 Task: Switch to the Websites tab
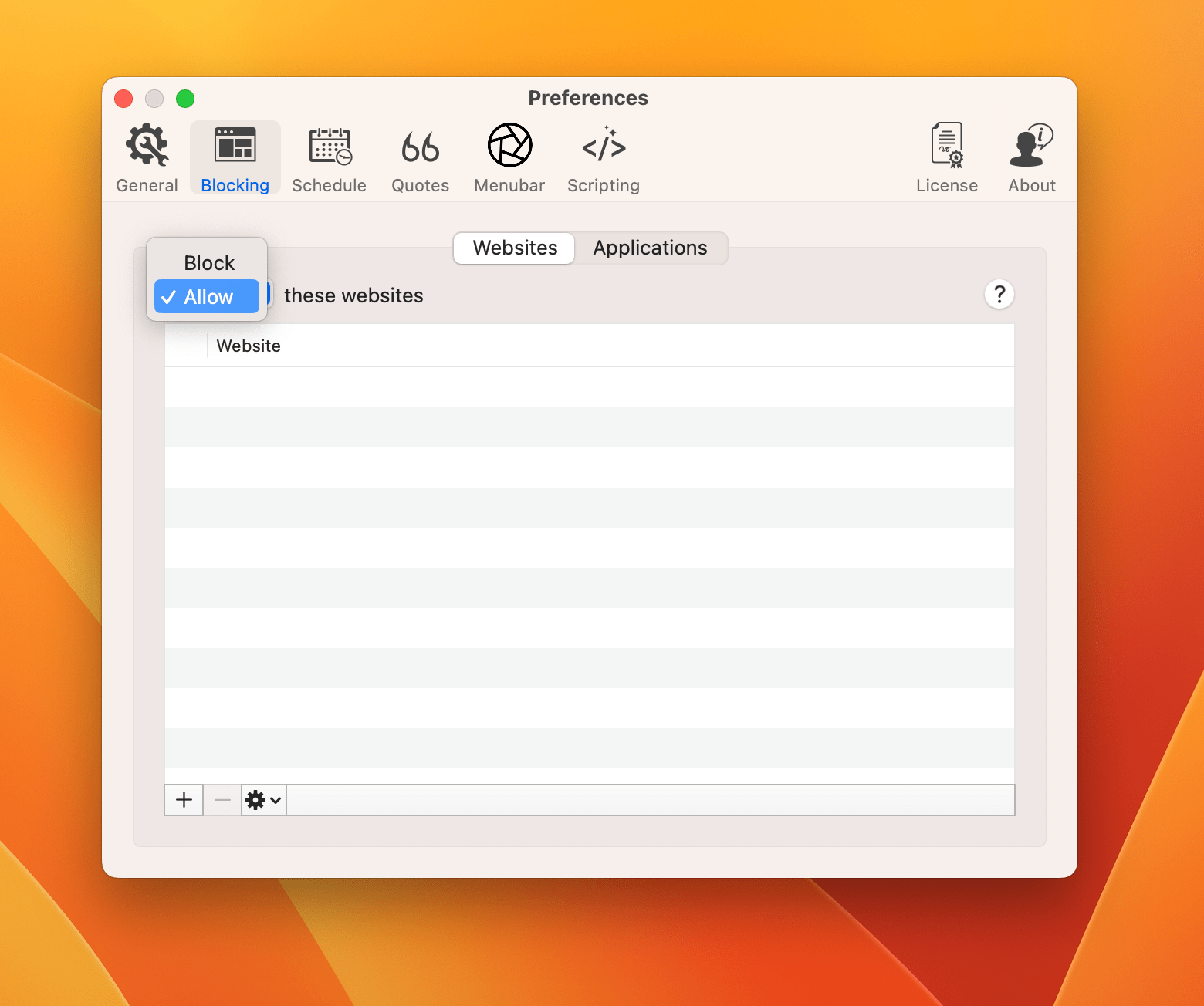(x=515, y=248)
